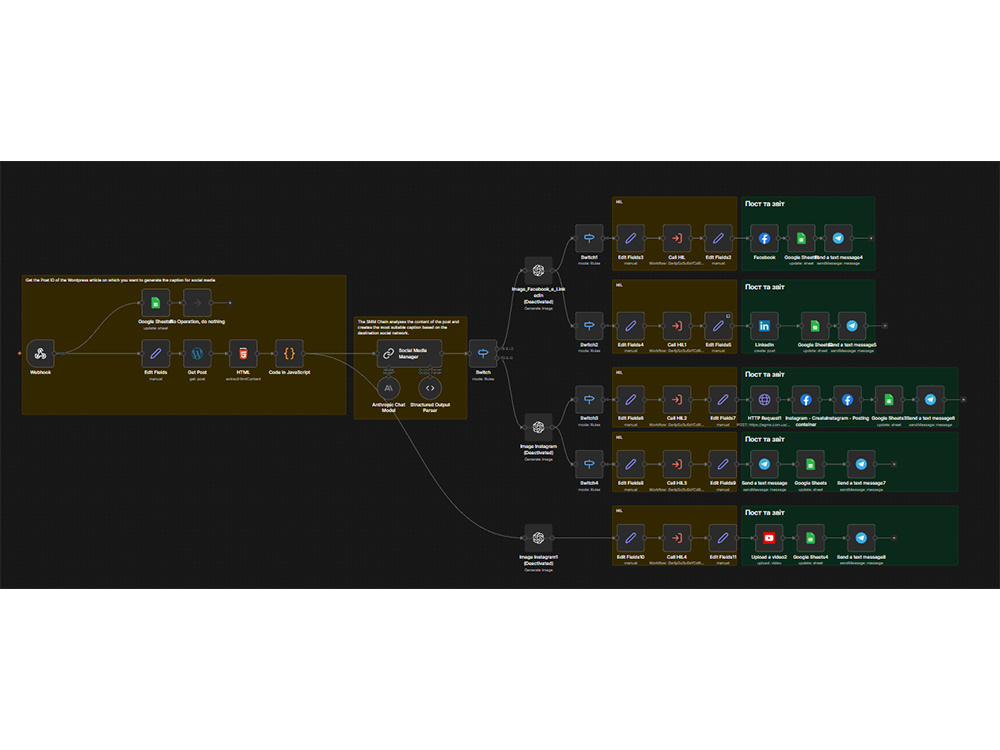Click the output plus after No Operation
The image size is (1000, 750).
coord(230,303)
